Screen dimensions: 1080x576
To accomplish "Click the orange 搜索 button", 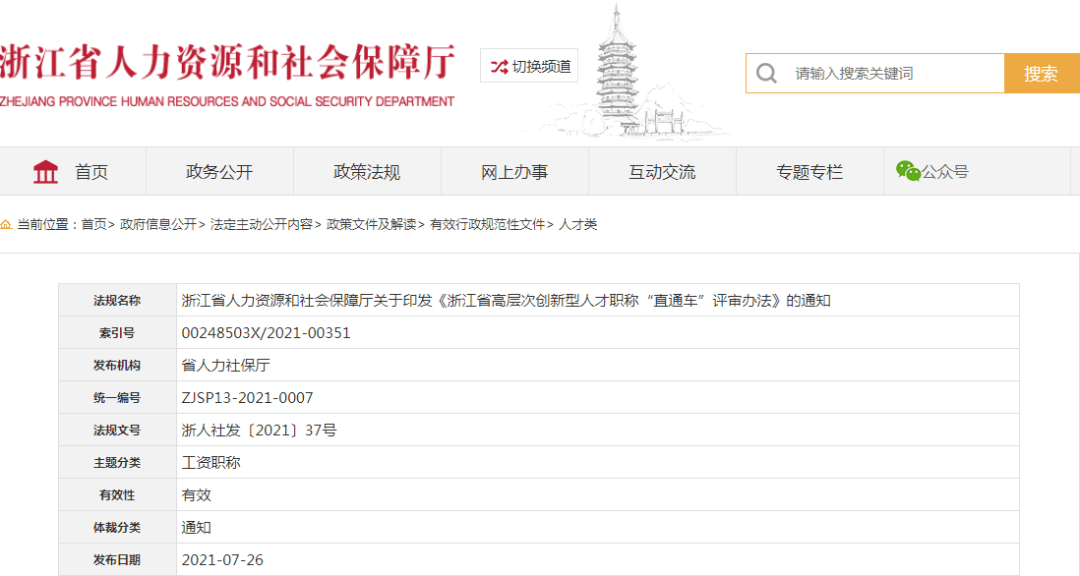I will point(1041,73).
